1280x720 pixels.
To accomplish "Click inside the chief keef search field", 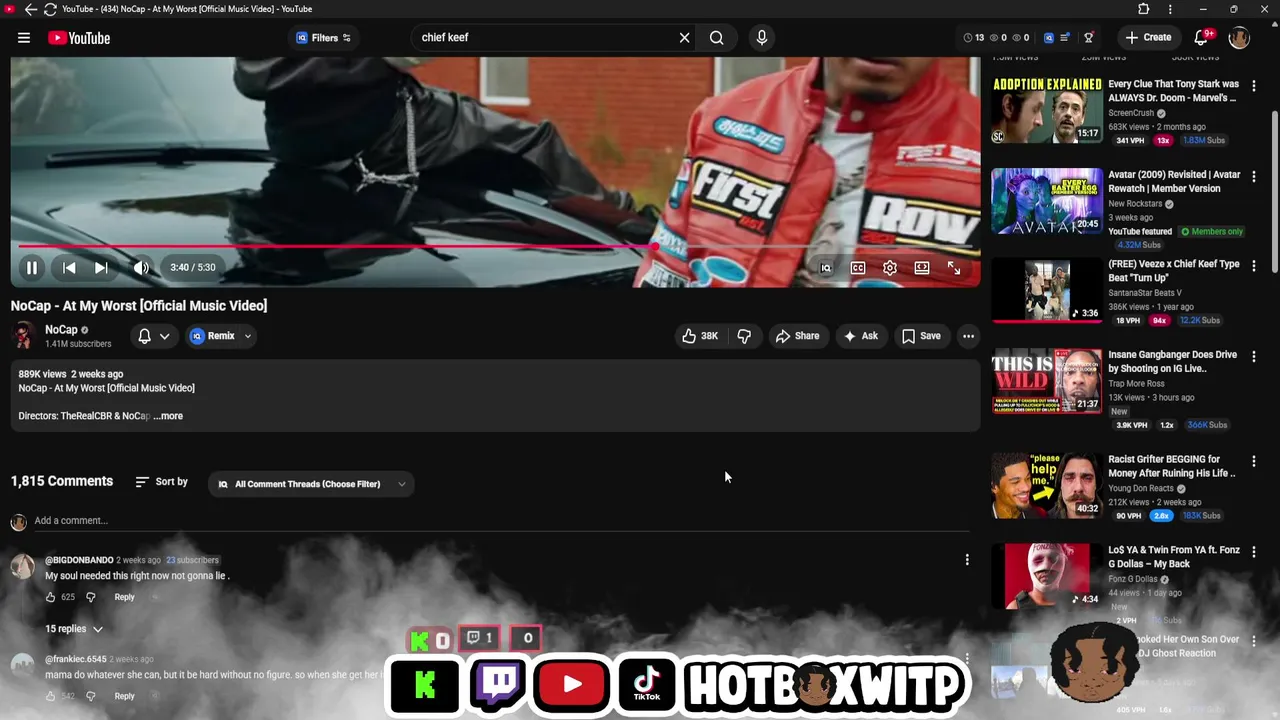I will tap(545, 38).
